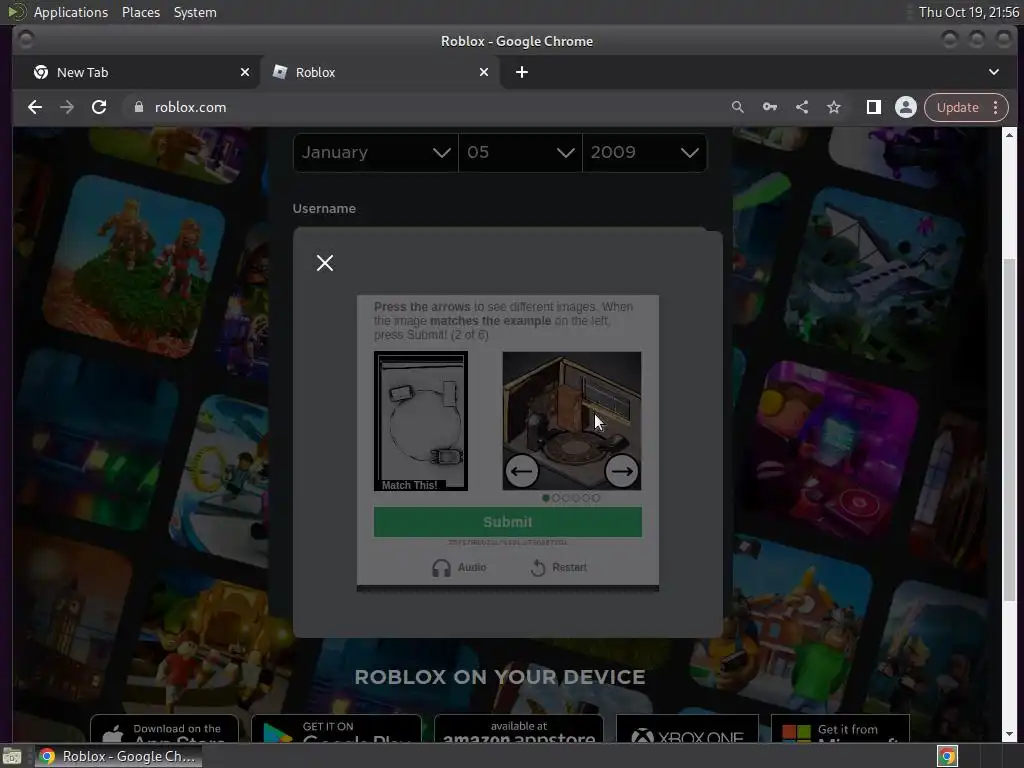
Task: Click the Chrome Update button
Action: (957, 107)
